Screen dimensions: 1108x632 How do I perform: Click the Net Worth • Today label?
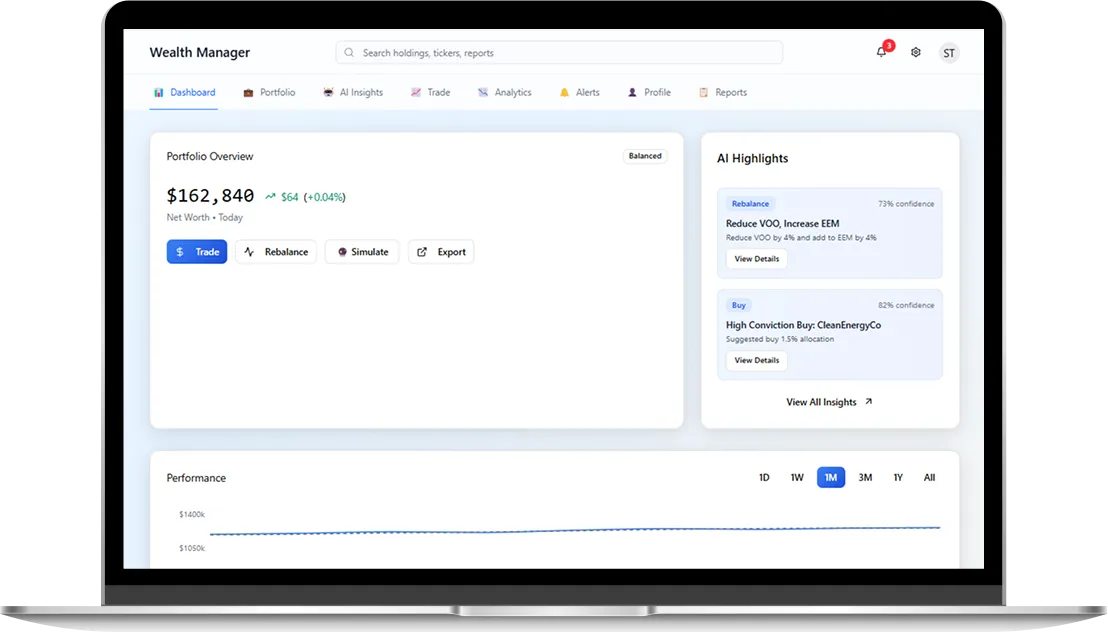click(x=205, y=217)
